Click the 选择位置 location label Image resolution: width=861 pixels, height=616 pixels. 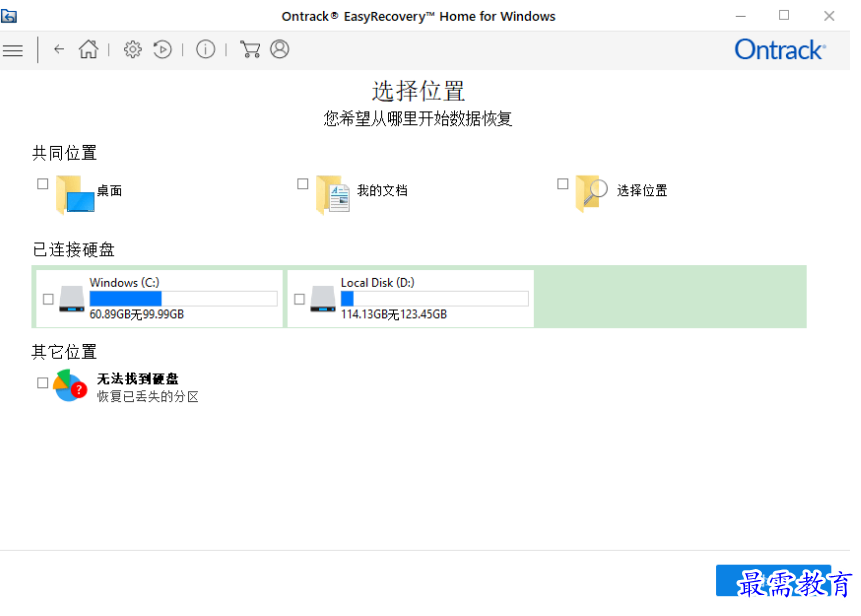pos(642,191)
